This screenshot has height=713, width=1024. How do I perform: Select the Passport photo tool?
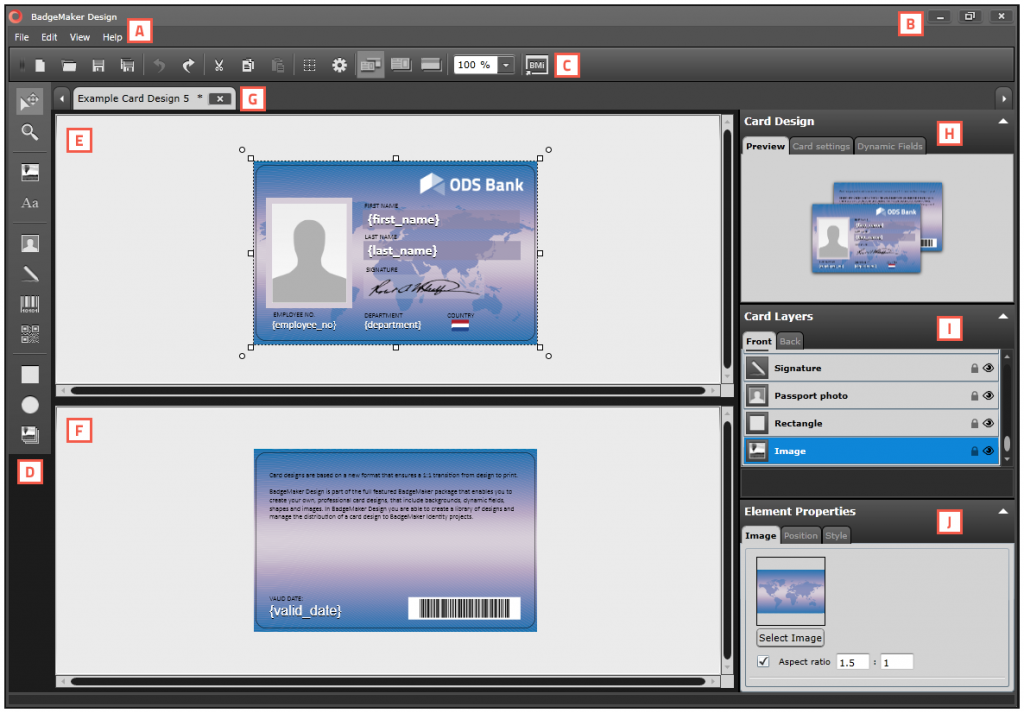pos(29,242)
